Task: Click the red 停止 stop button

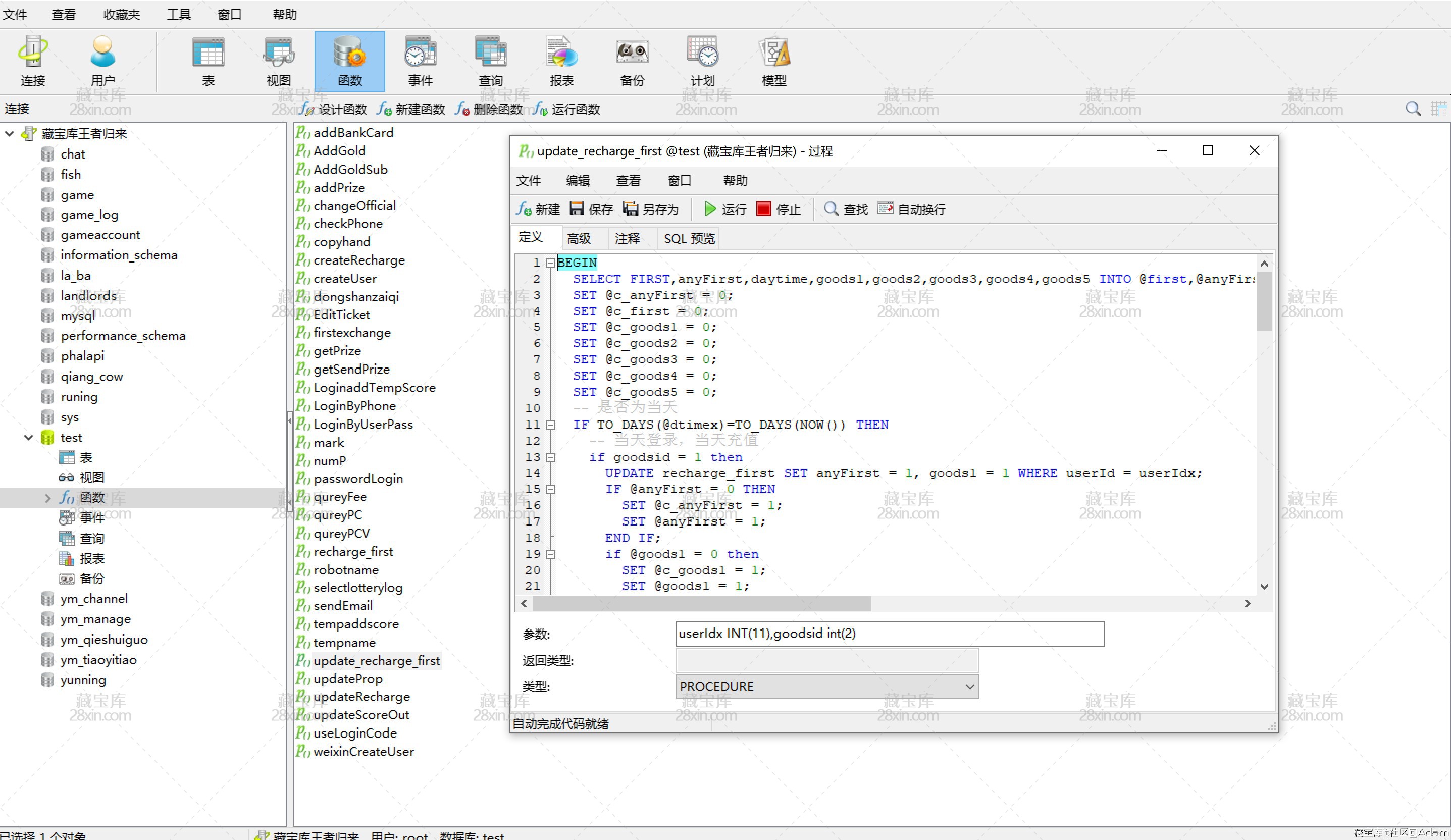Action: tap(779, 209)
